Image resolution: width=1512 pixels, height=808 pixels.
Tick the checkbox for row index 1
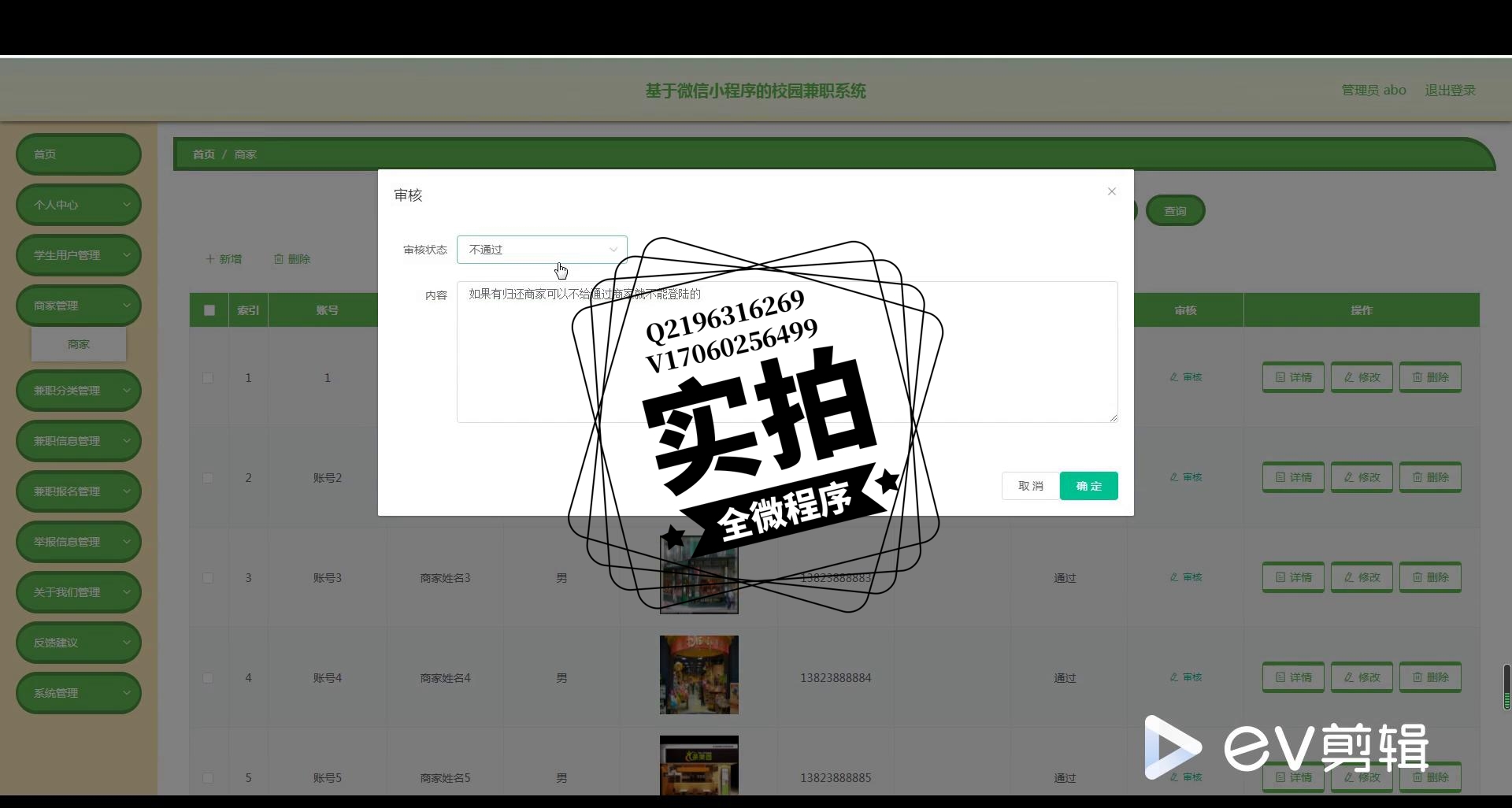pyautogui.click(x=208, y=378)
